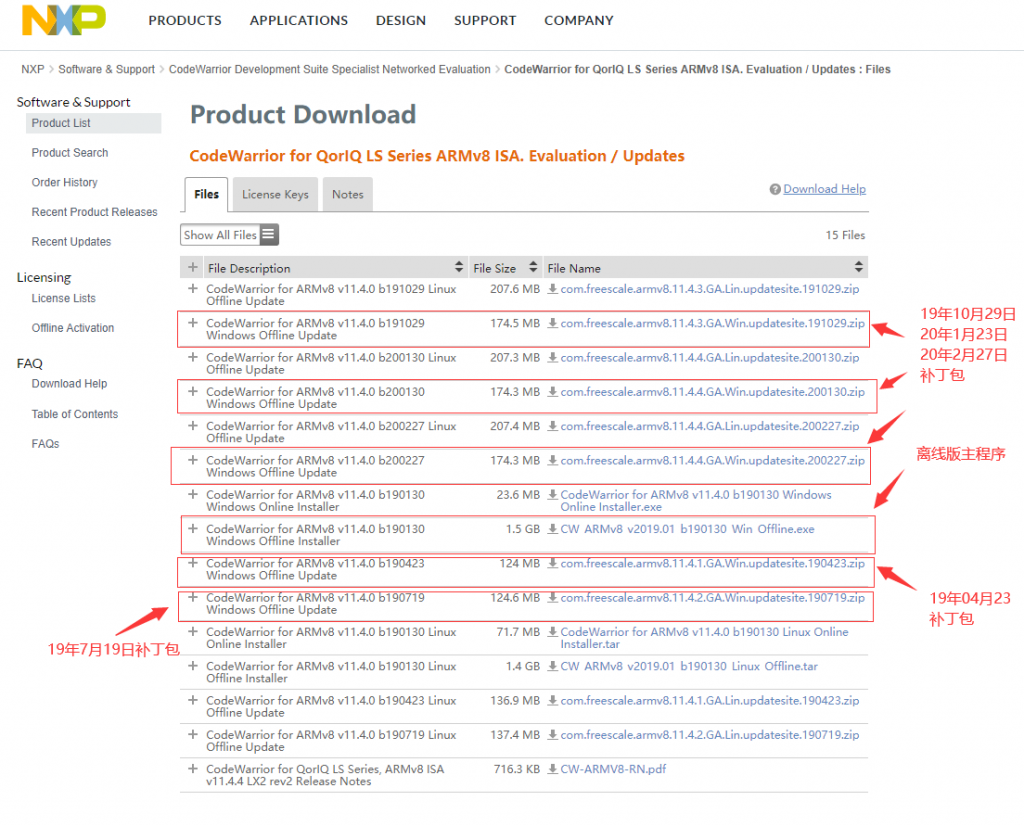This screenshot has width=1024, height=826.
Task: Expand the b200227 Windows Offline Update row
Action: (193, 460)
